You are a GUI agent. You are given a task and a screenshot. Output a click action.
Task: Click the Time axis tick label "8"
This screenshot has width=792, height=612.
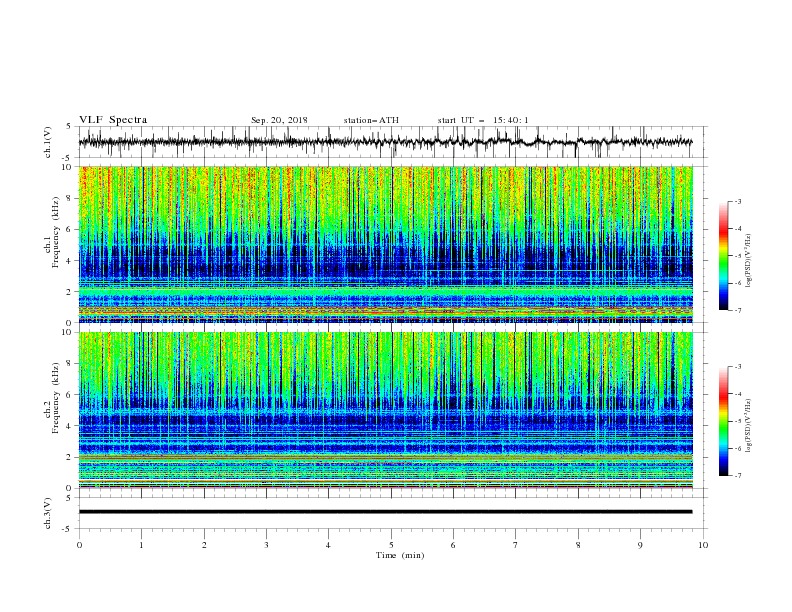click(578, 545)
